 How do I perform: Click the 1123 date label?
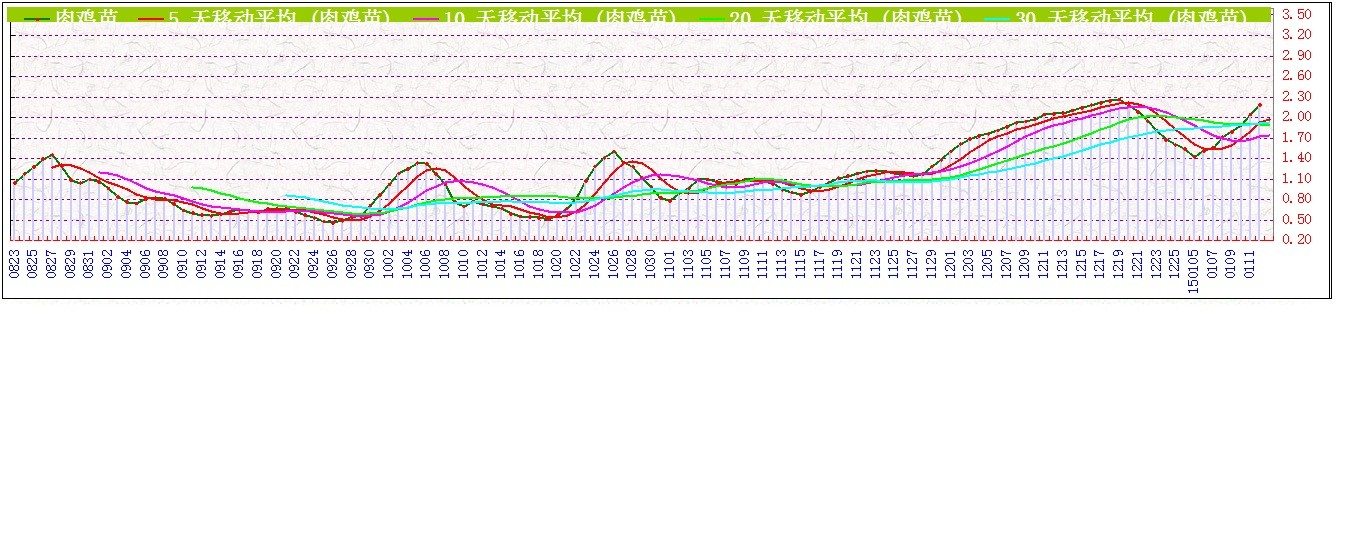(x=874, y=263)
